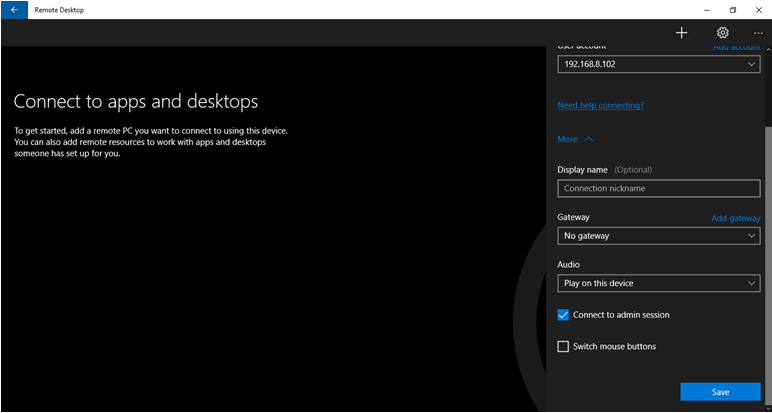772x413 pixels.
Task: Click the Audio label
Action: (x=568, y=265)
